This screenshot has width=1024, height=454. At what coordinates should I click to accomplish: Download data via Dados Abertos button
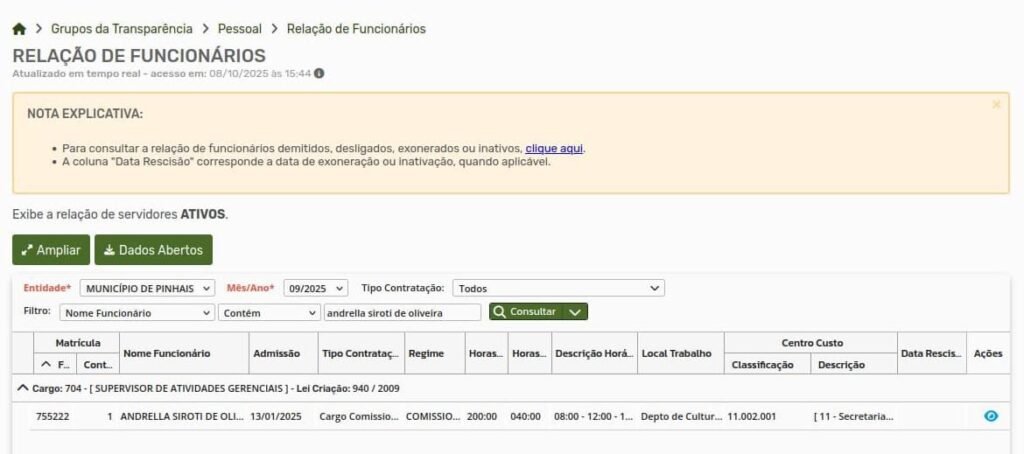tap(153, 250)
